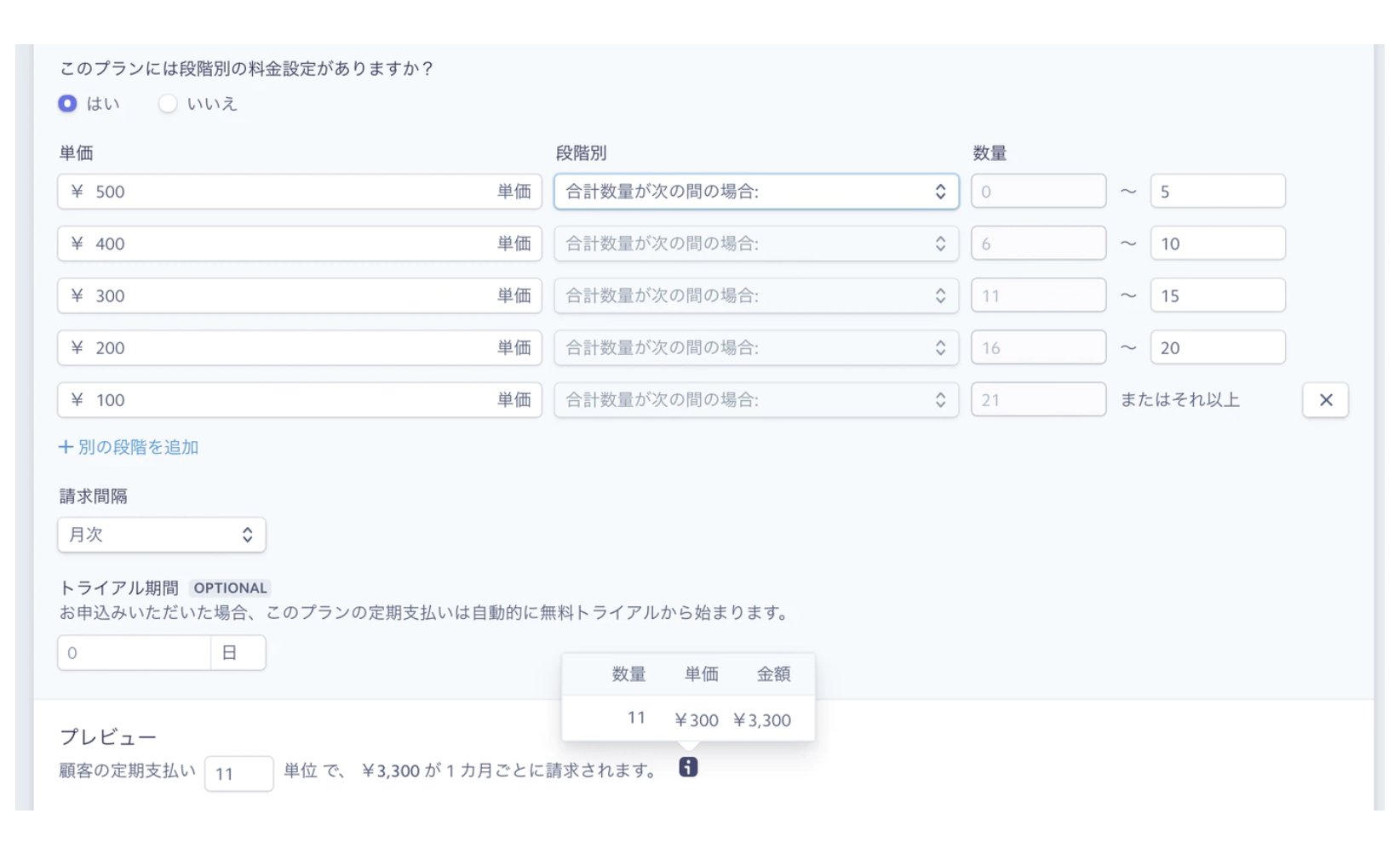This screenshot has width=1400, height=848.
Task: Open the tier condition dropdown for the ¥500 row
Action: pos(756,192)
